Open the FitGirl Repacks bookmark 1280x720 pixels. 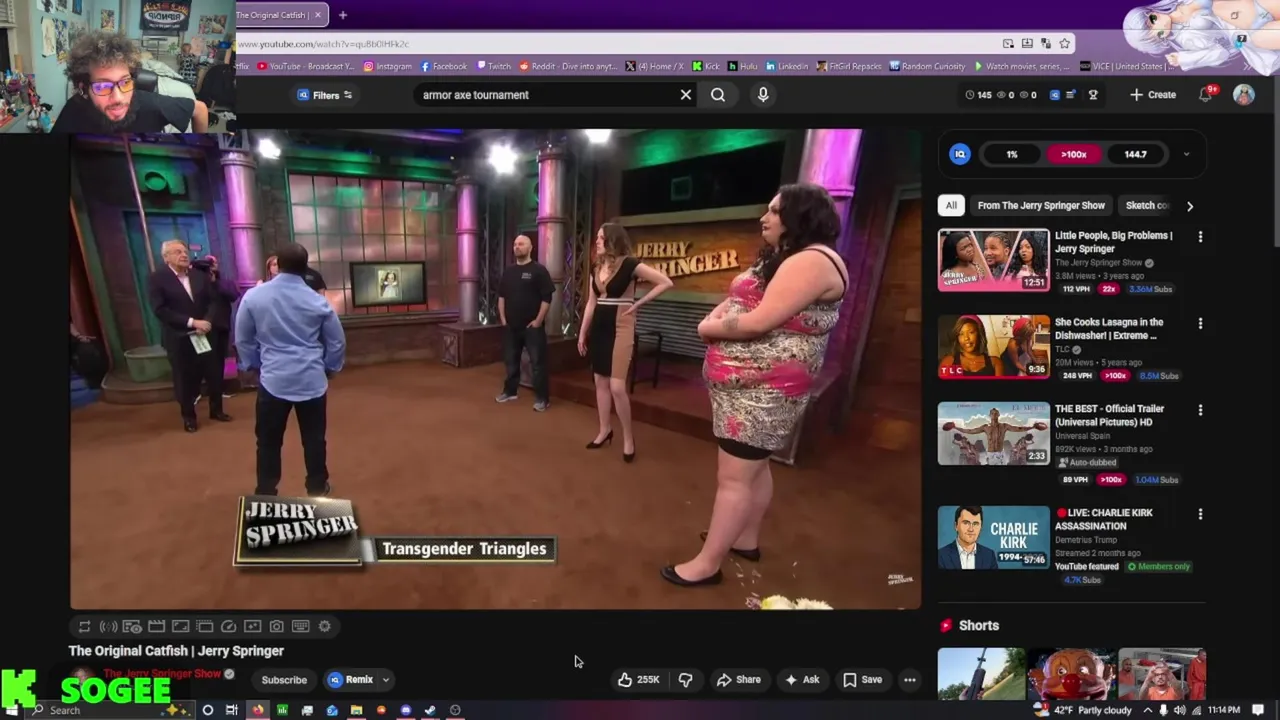point(849,66)
